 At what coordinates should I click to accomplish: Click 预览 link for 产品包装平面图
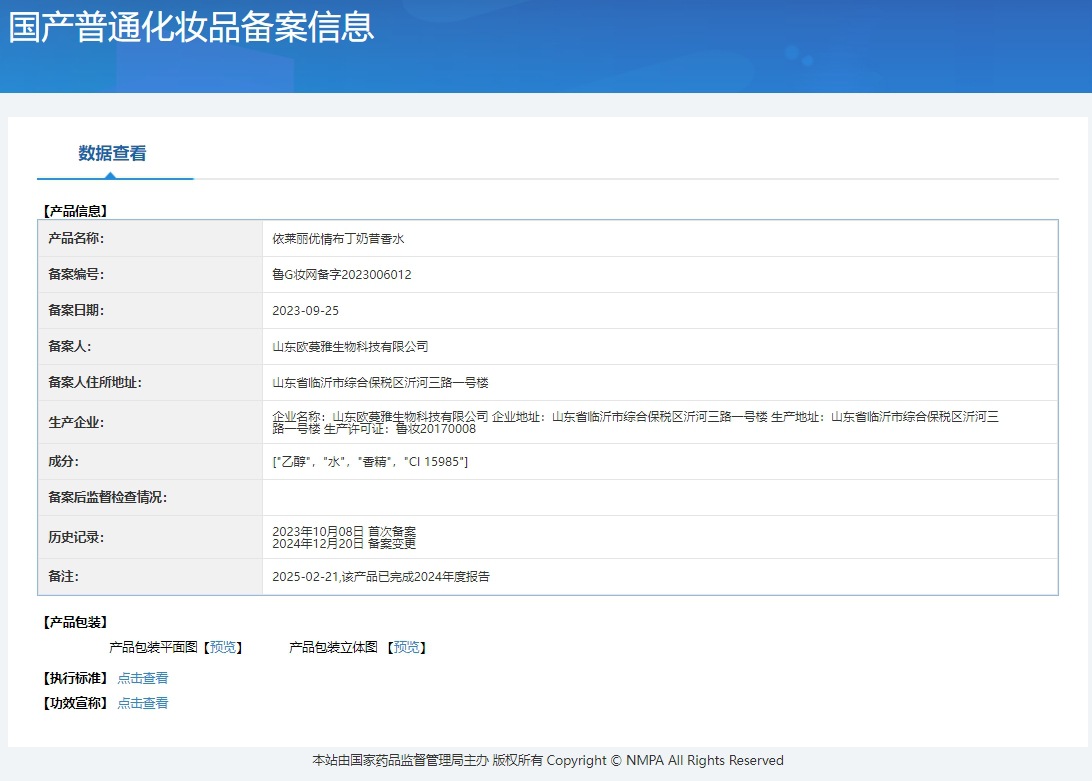pos(223,647)
